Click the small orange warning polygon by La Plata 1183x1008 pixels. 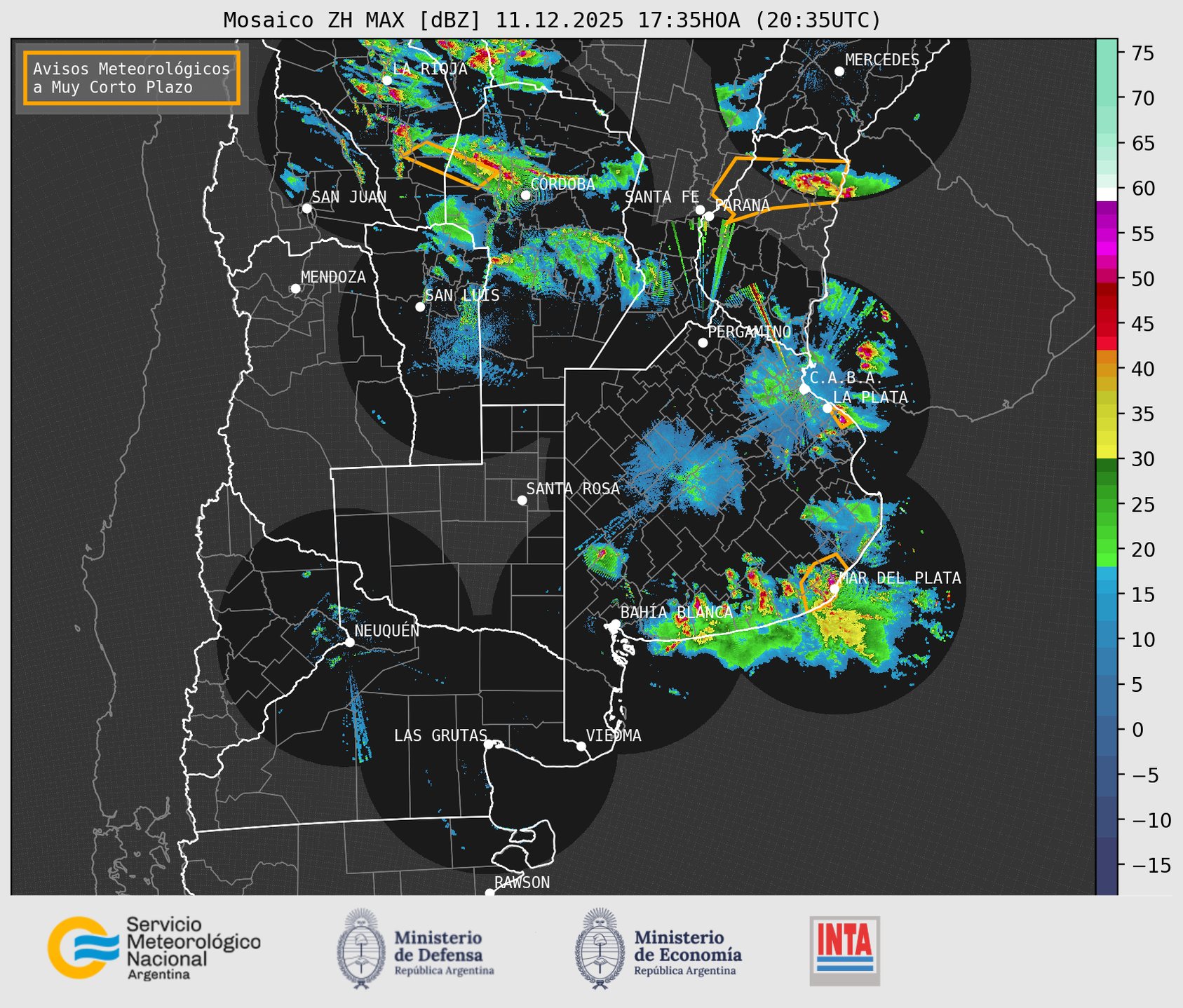842,418
